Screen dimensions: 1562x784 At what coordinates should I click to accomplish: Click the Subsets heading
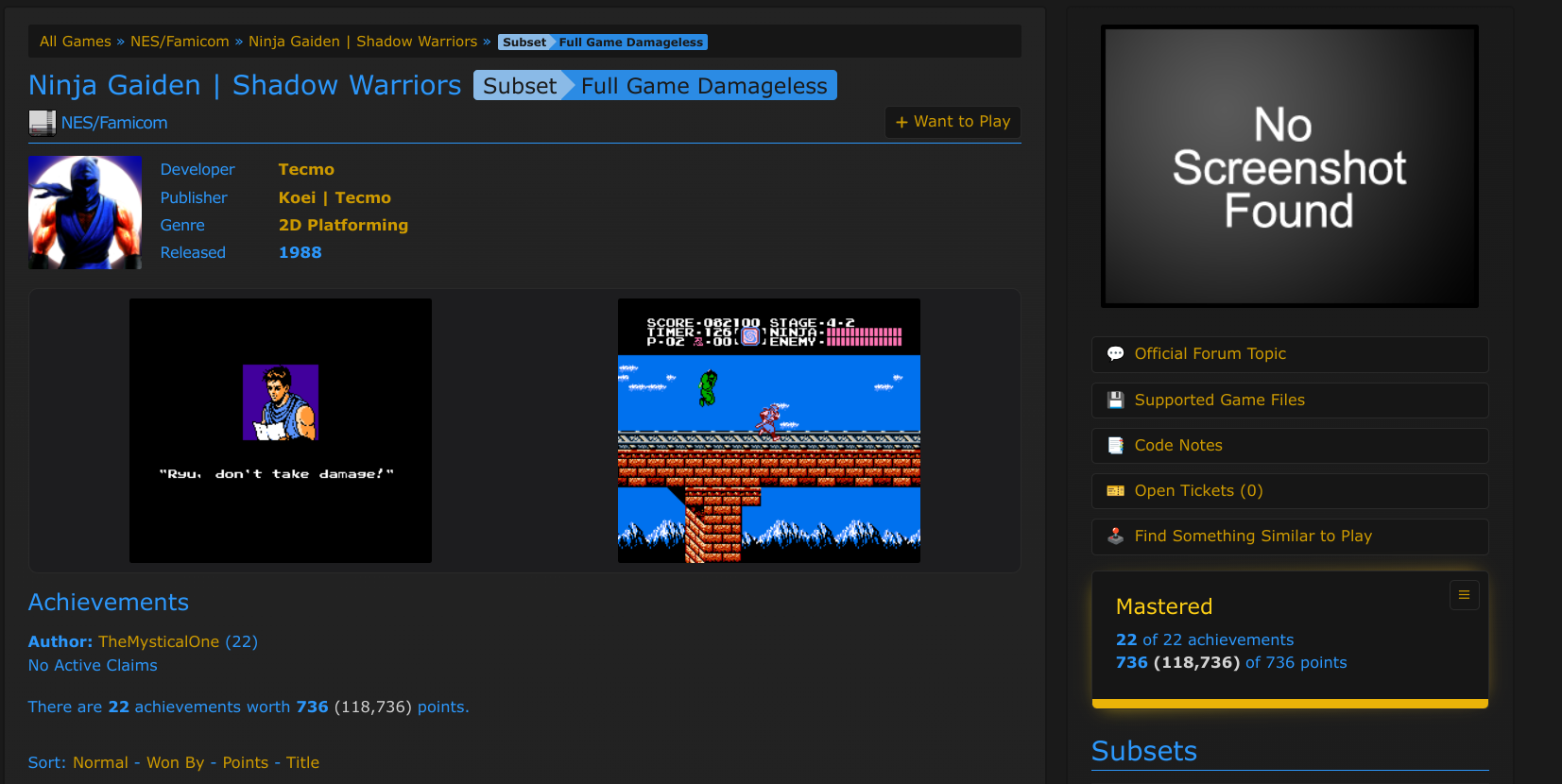(1144, 751)
